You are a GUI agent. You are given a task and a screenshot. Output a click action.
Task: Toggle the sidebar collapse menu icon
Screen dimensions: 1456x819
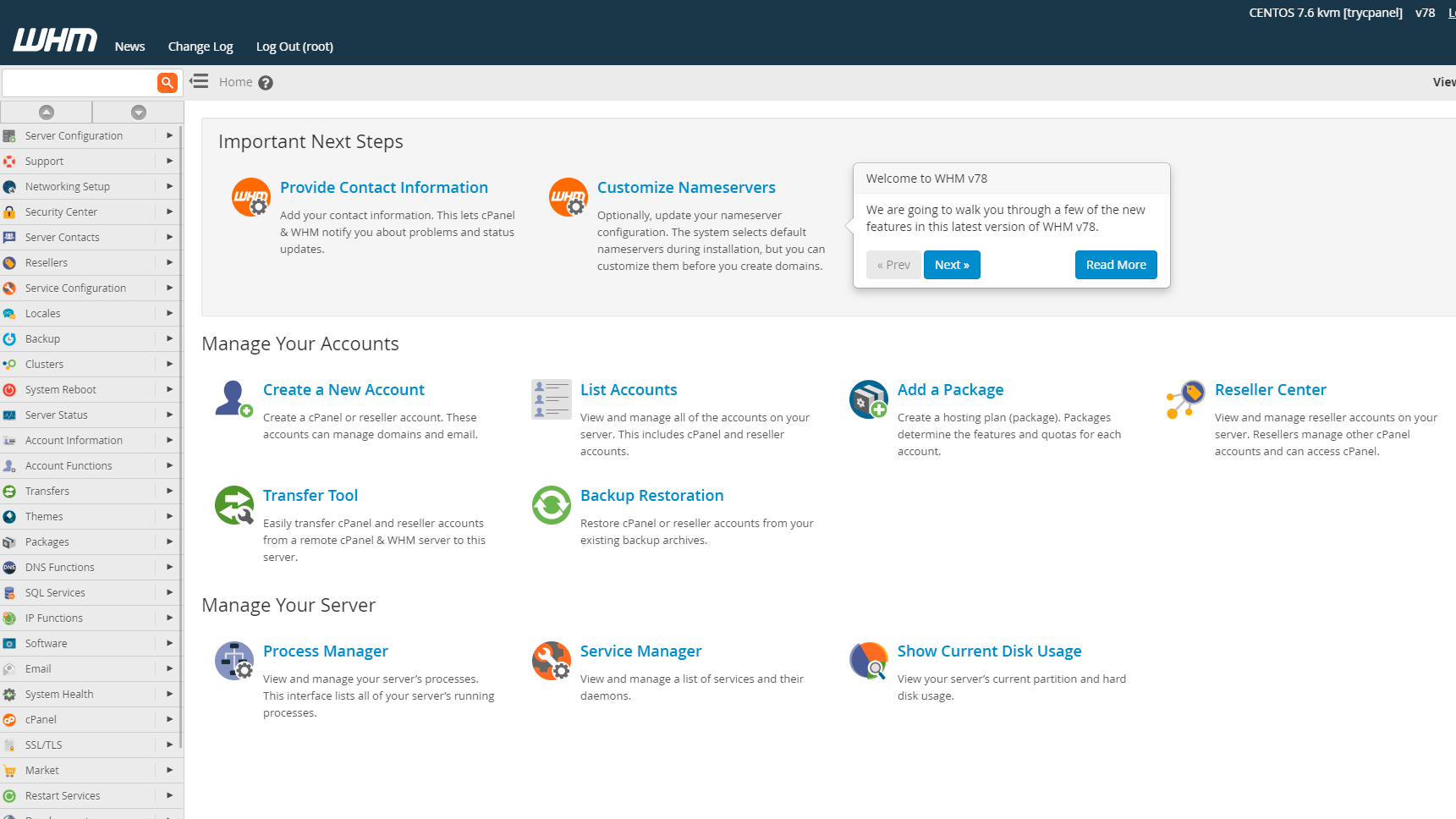tap(199, 81)
